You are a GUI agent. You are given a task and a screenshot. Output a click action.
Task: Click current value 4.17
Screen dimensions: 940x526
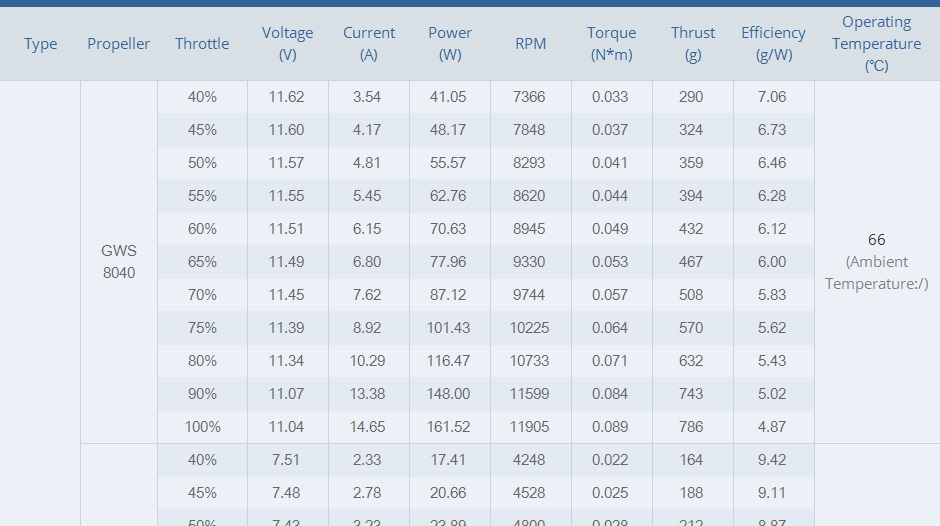[367, 130]
